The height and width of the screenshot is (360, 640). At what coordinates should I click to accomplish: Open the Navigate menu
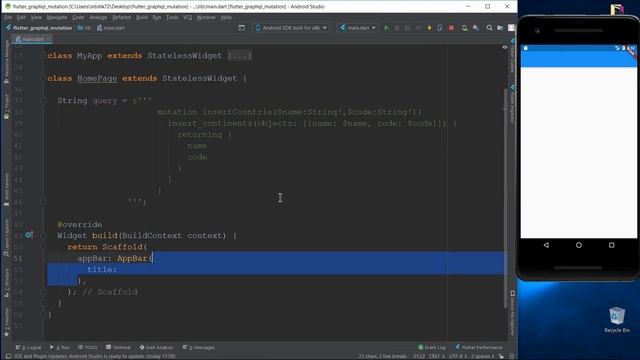tap(56, 18)
